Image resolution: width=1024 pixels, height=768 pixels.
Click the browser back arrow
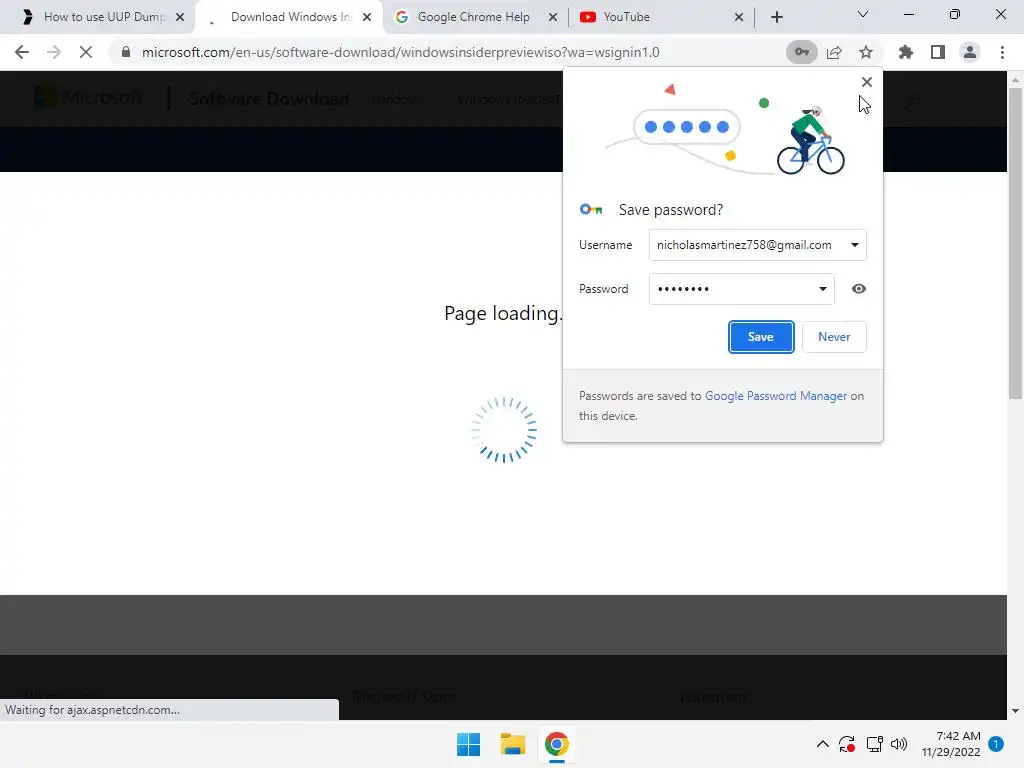pyautogui.click(x=22, y=52)
